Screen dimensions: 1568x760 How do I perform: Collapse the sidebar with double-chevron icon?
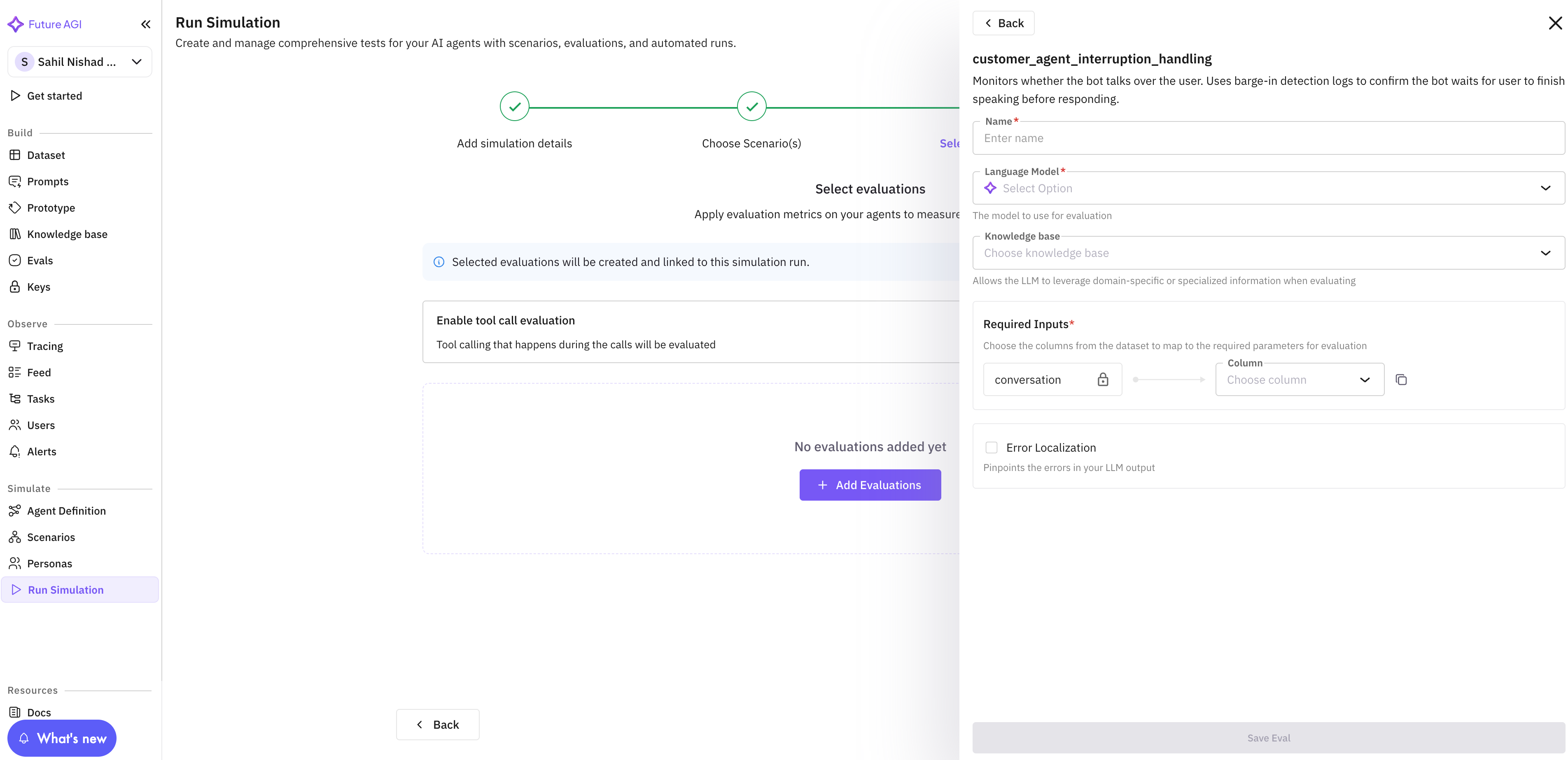pos(145,24)
